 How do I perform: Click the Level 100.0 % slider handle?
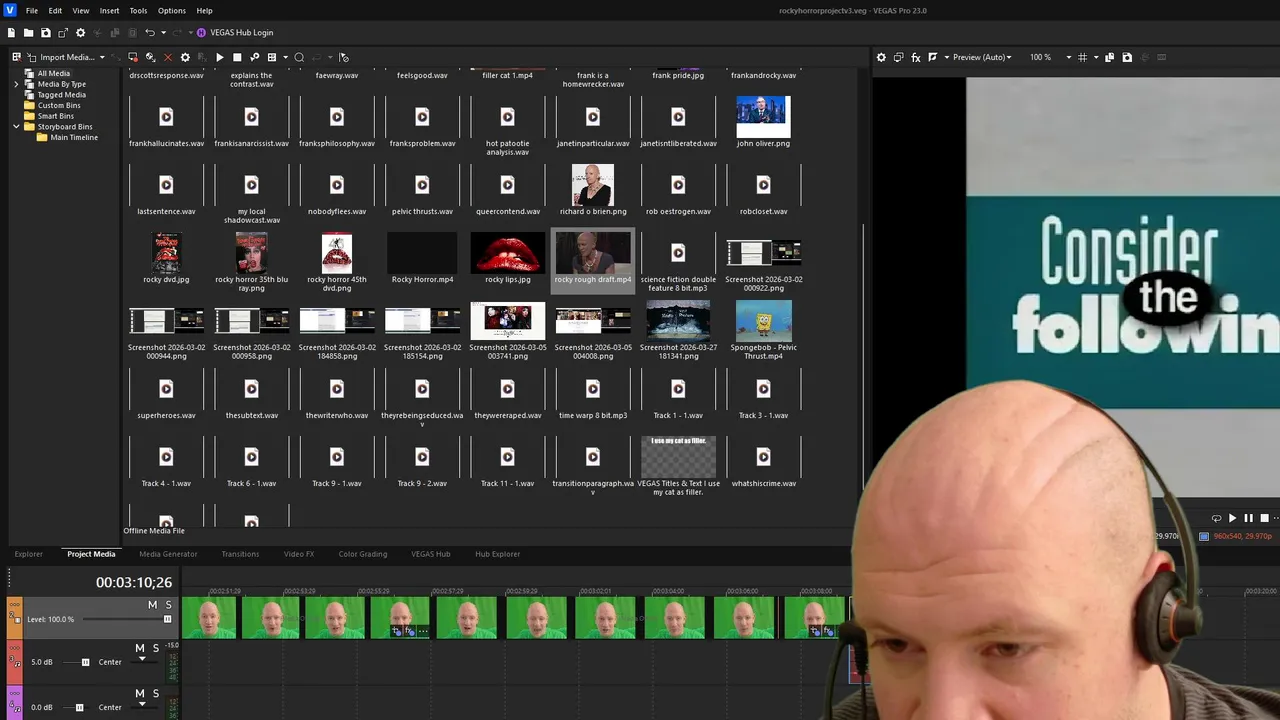167,619
